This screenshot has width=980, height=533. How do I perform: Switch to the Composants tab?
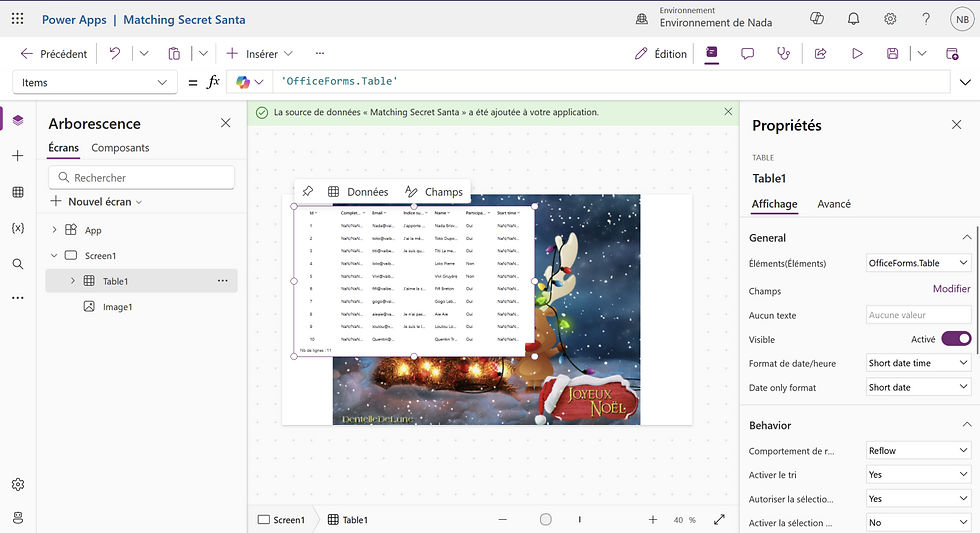[x=120, y=148]
